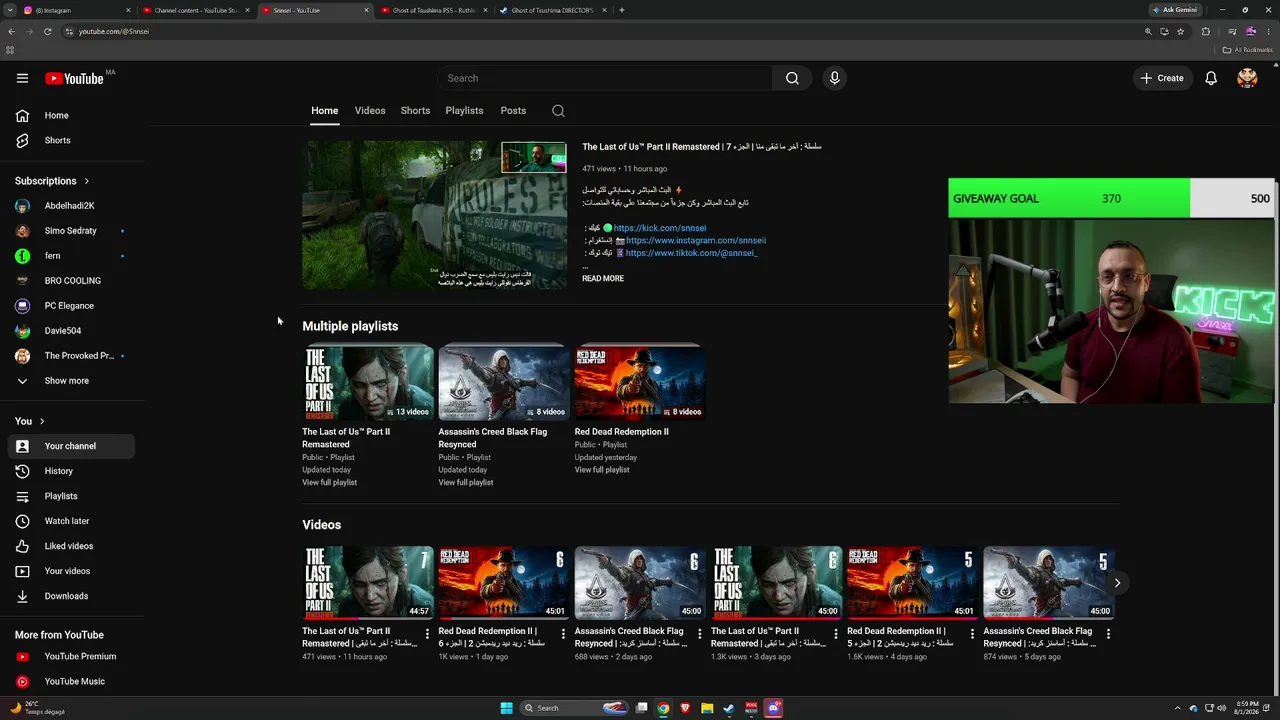Click the Ask Gemini button
The height and width of the screenshot is (720, 1280).
[x=1175, y=10]
